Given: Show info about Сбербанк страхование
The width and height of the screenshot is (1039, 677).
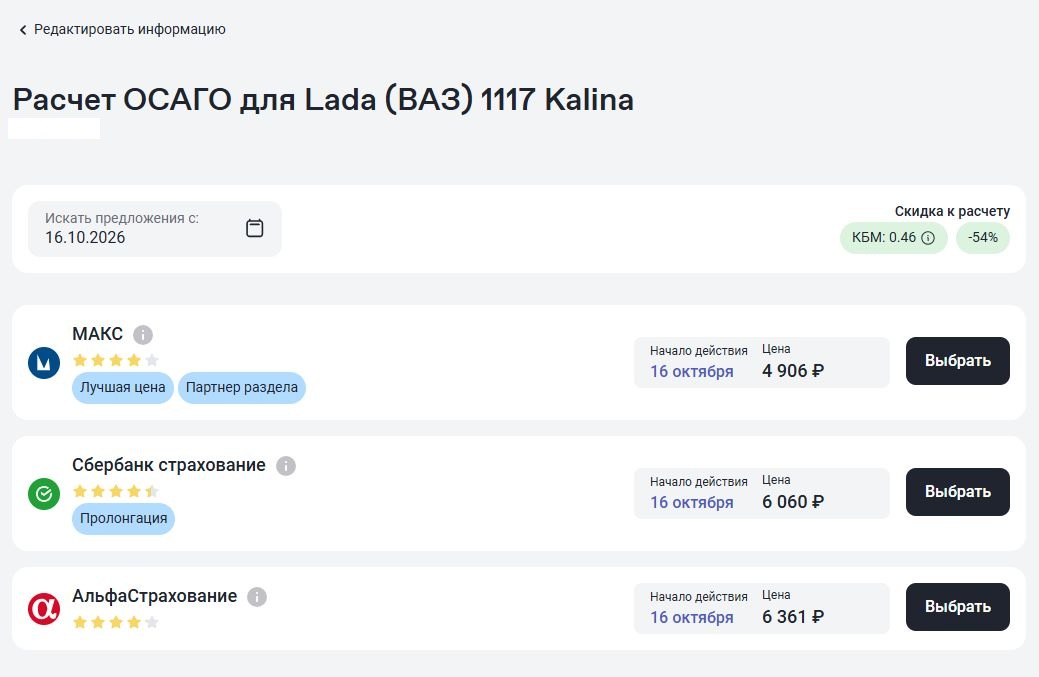Looking at the screenshot, I should coord(286,466).
